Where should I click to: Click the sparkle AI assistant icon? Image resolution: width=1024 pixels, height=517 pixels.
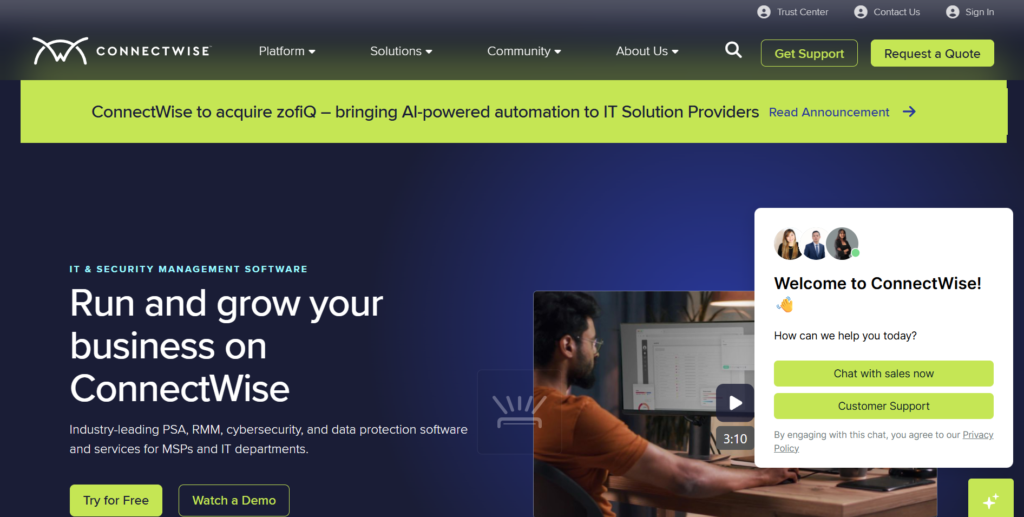point(991,501)
